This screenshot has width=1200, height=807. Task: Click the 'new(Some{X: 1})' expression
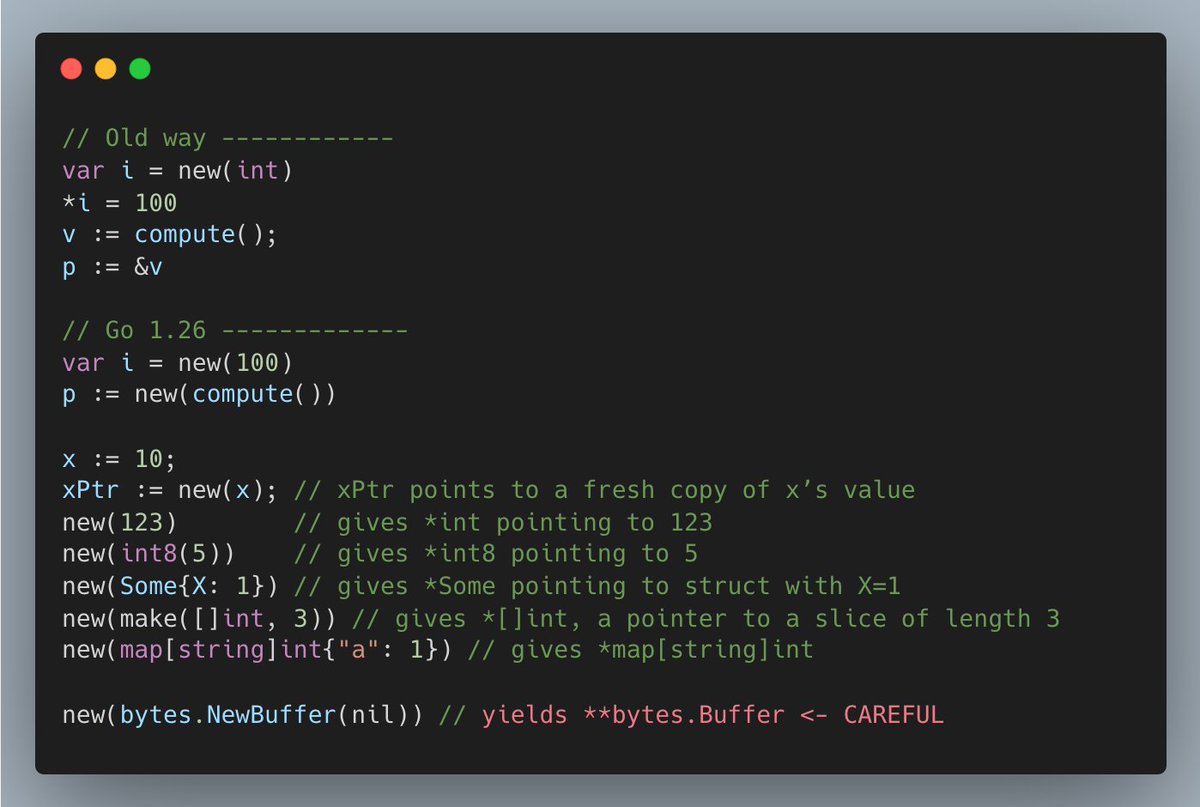[170, 586]
